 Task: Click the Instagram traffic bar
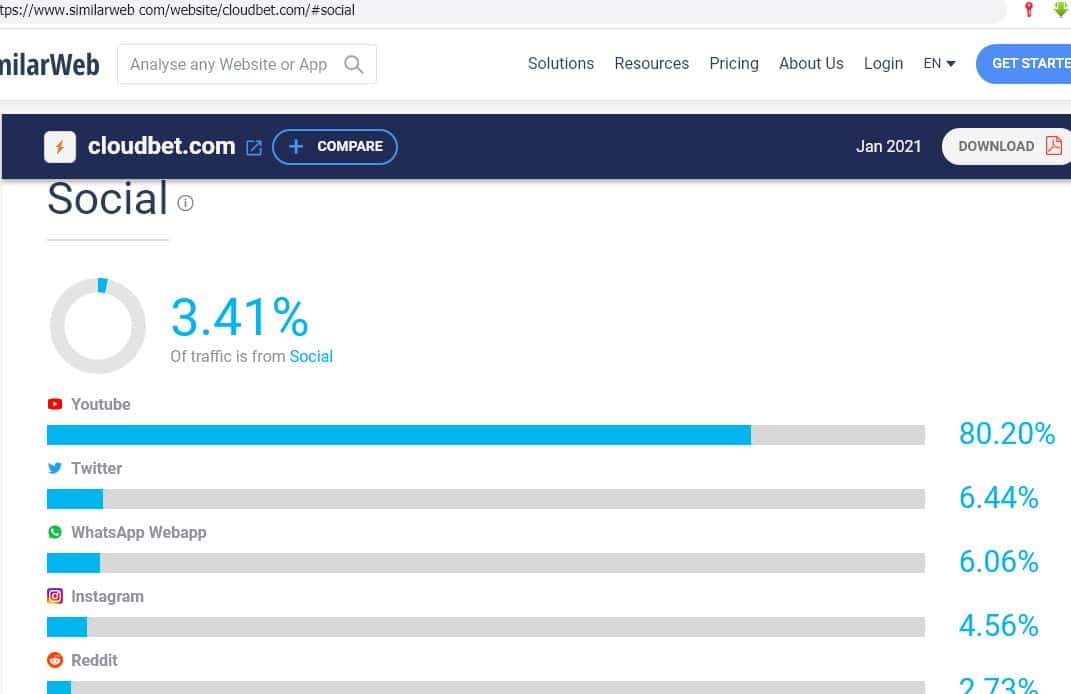point(486,627)
